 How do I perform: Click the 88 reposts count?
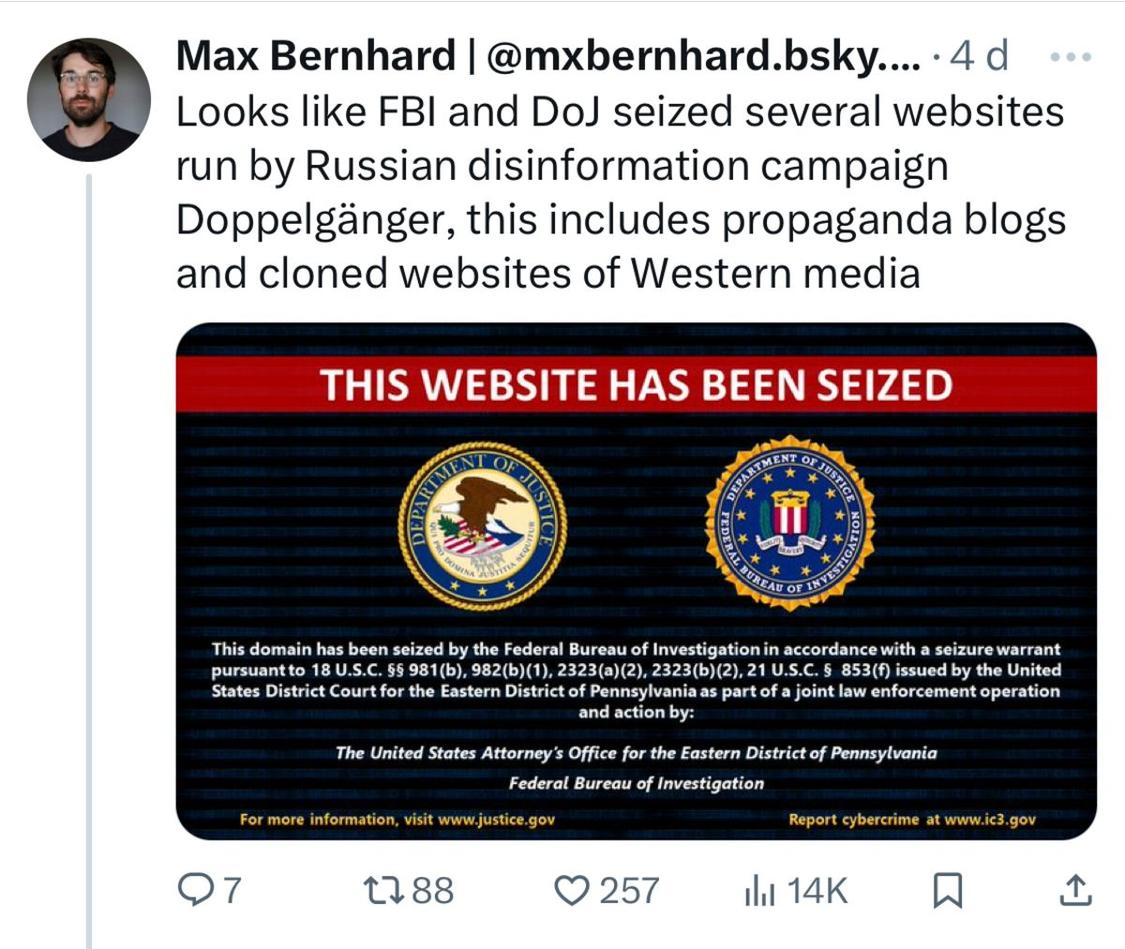click(432, 890)
